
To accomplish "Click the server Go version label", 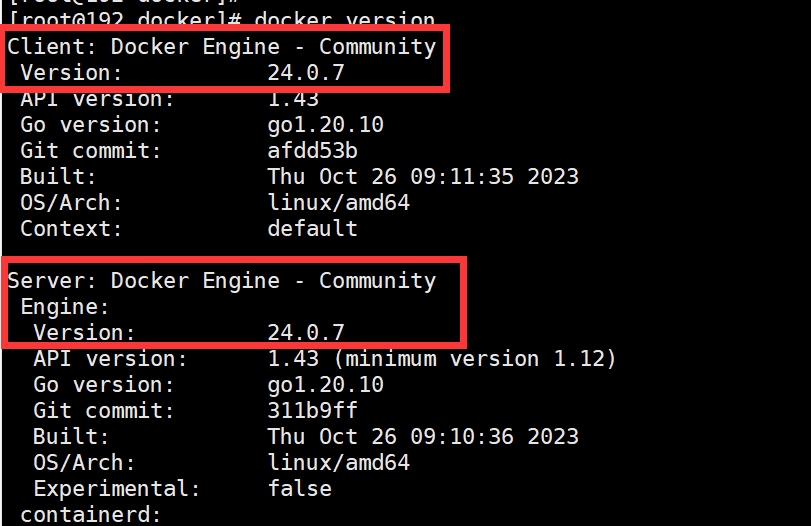I will (104, 385).
